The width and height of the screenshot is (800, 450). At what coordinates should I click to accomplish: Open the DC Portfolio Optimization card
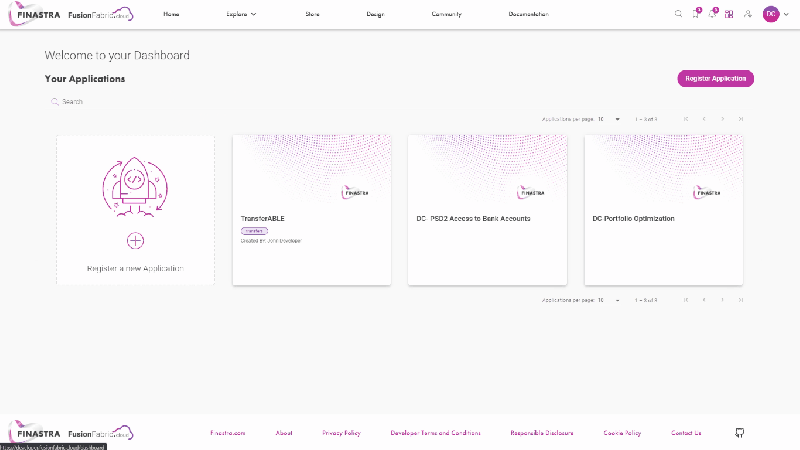(x=663, y=210)
